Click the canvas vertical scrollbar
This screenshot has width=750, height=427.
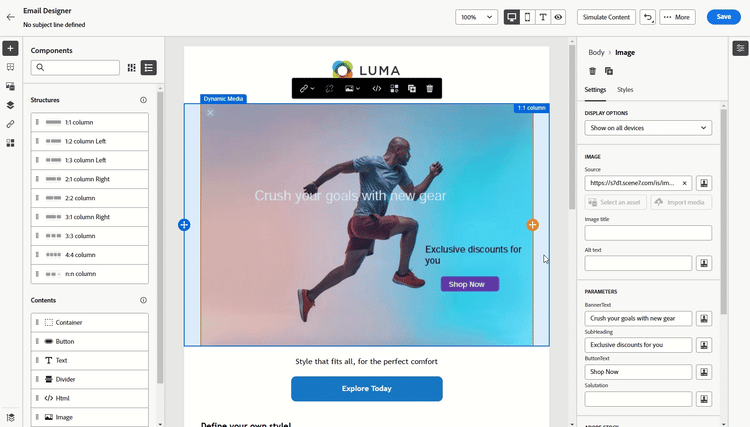tap(572, 127)
